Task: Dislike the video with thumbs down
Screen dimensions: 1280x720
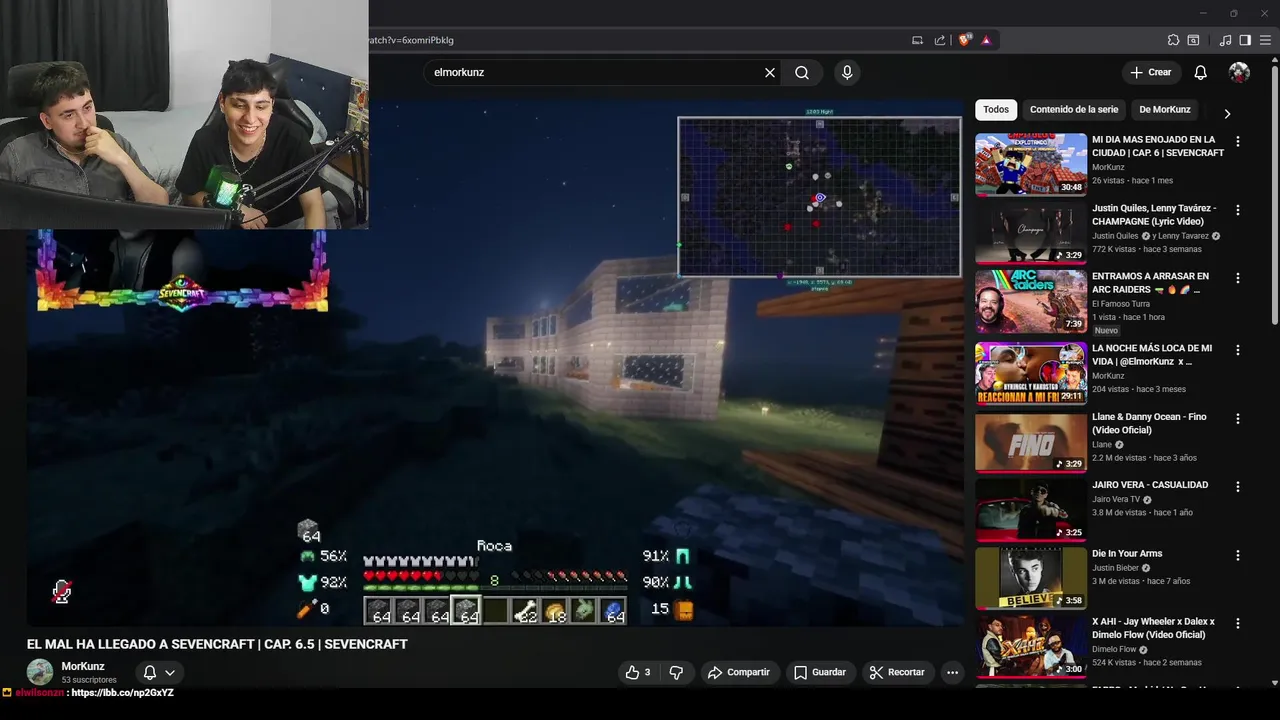Action: (676, 672)
